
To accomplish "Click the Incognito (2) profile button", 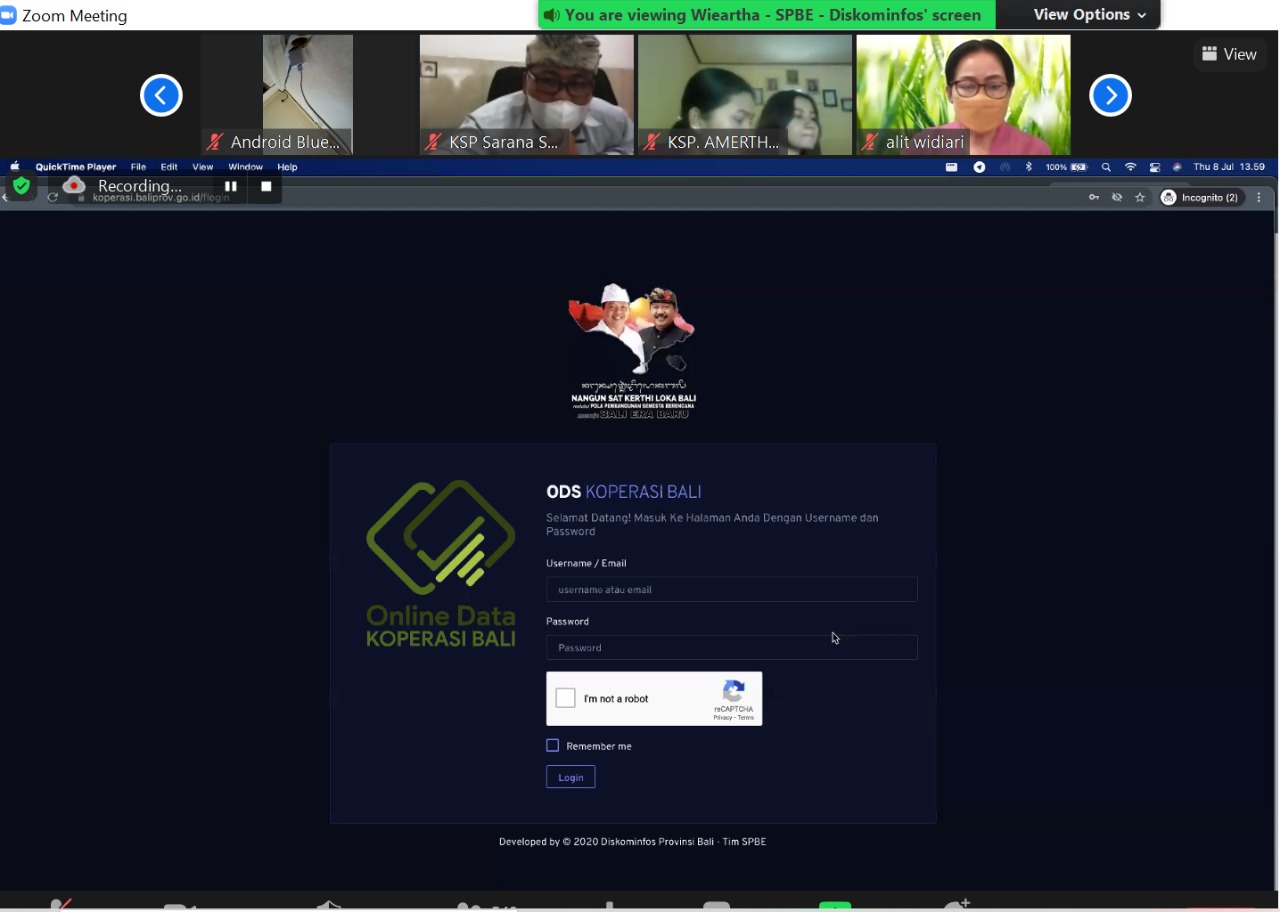I will (x=1200, y=198).
